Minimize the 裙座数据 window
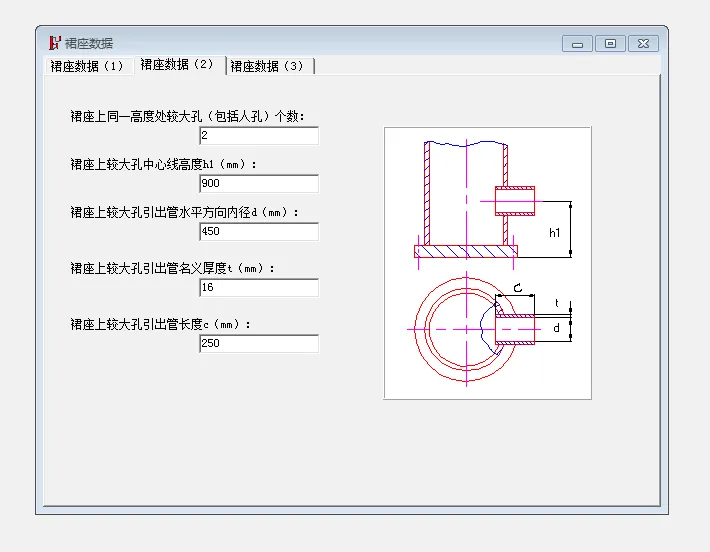 (x=577, y=44)
